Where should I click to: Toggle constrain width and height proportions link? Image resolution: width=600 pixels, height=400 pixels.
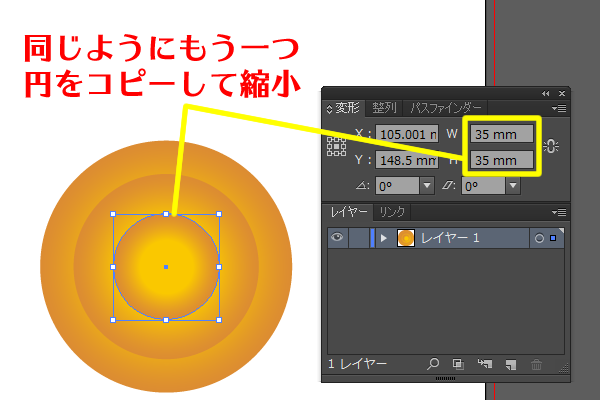[x=551, y=146]
